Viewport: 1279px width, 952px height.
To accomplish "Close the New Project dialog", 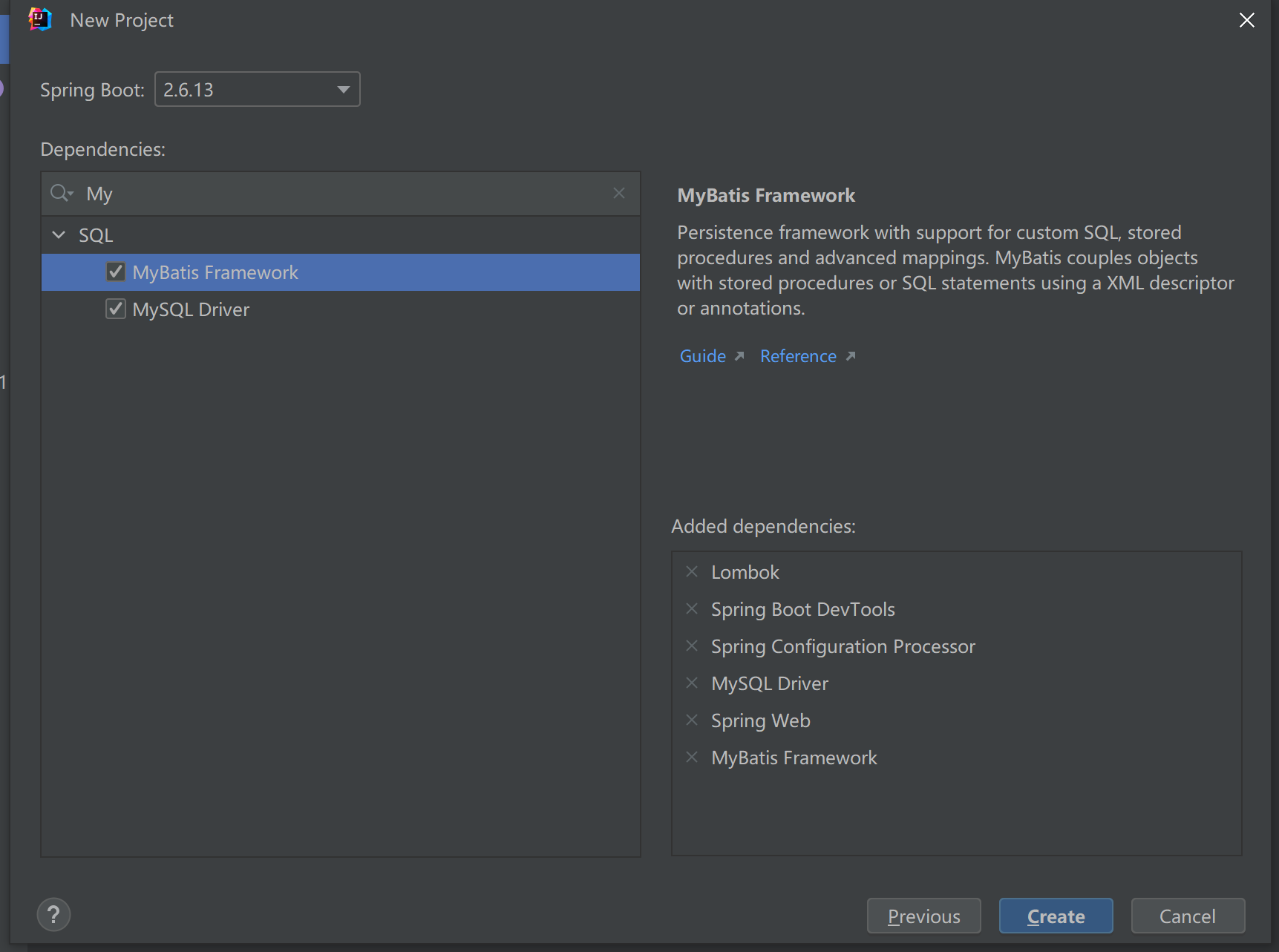I will pos(1247,20).
